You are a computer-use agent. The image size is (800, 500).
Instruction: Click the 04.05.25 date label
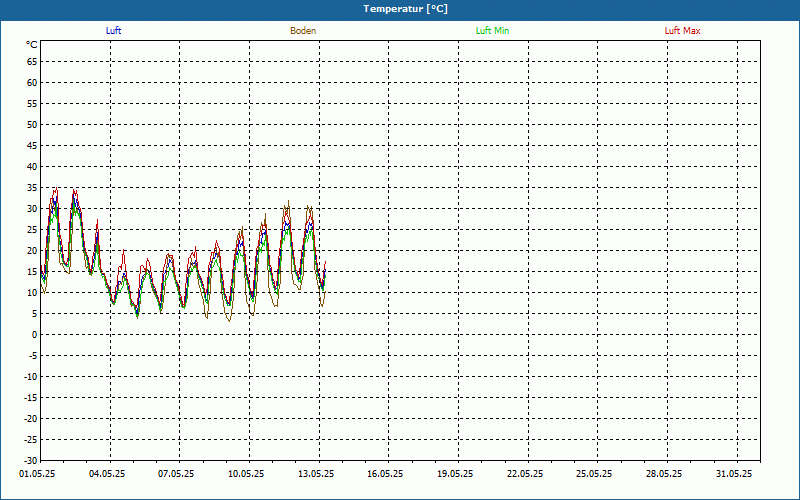pyautogui.click(x=107, y=474)
